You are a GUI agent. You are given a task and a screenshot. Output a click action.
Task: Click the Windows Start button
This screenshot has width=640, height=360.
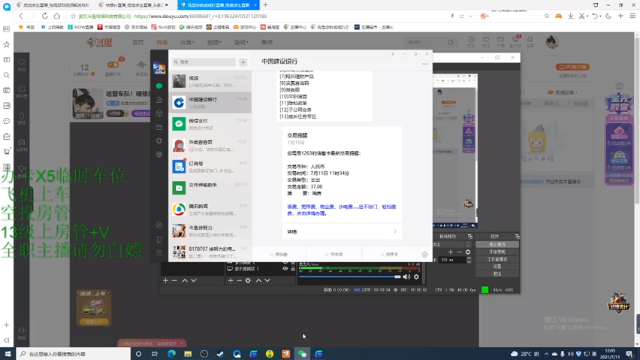pos(8,354)
